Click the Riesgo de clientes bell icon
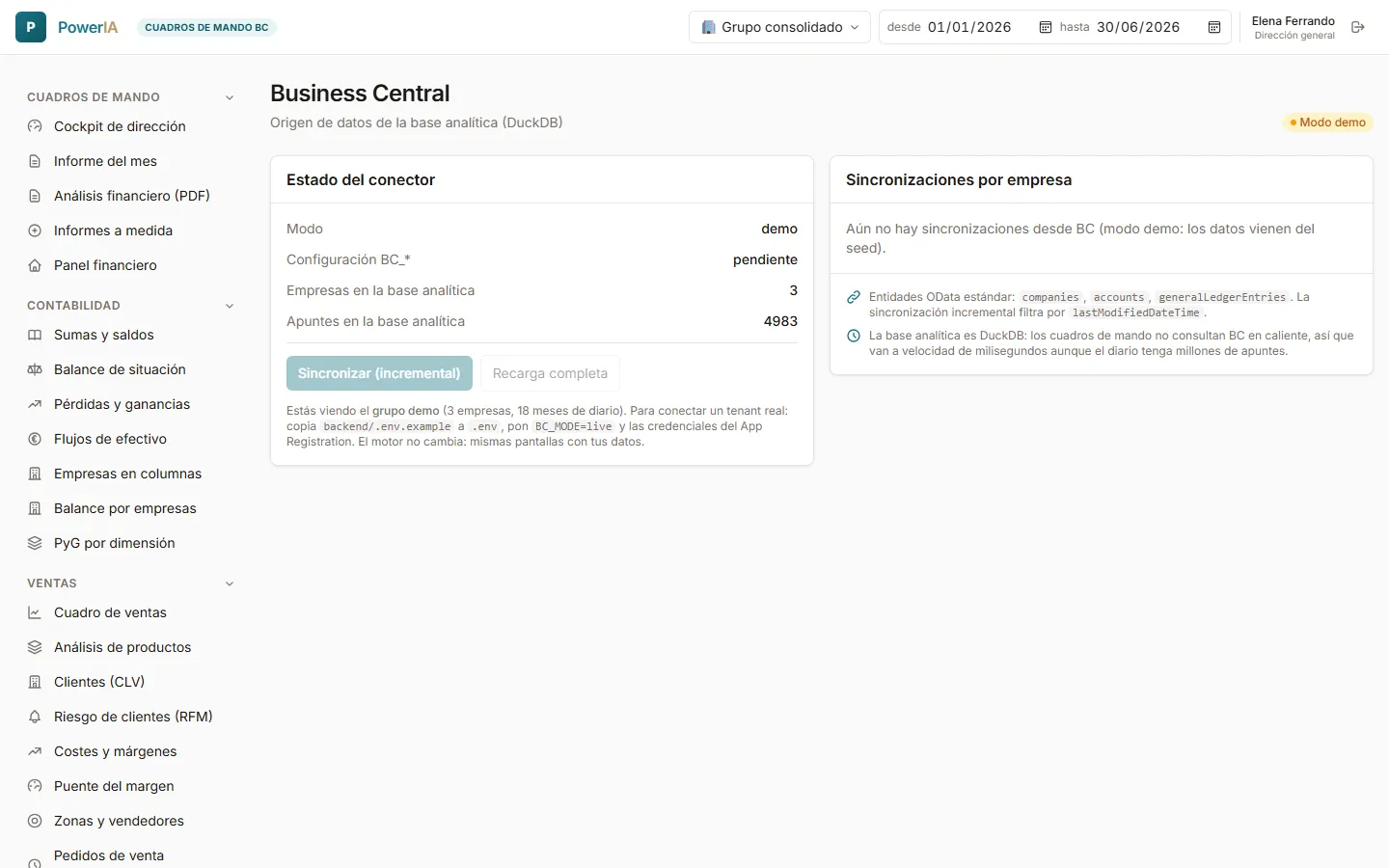 35,717
